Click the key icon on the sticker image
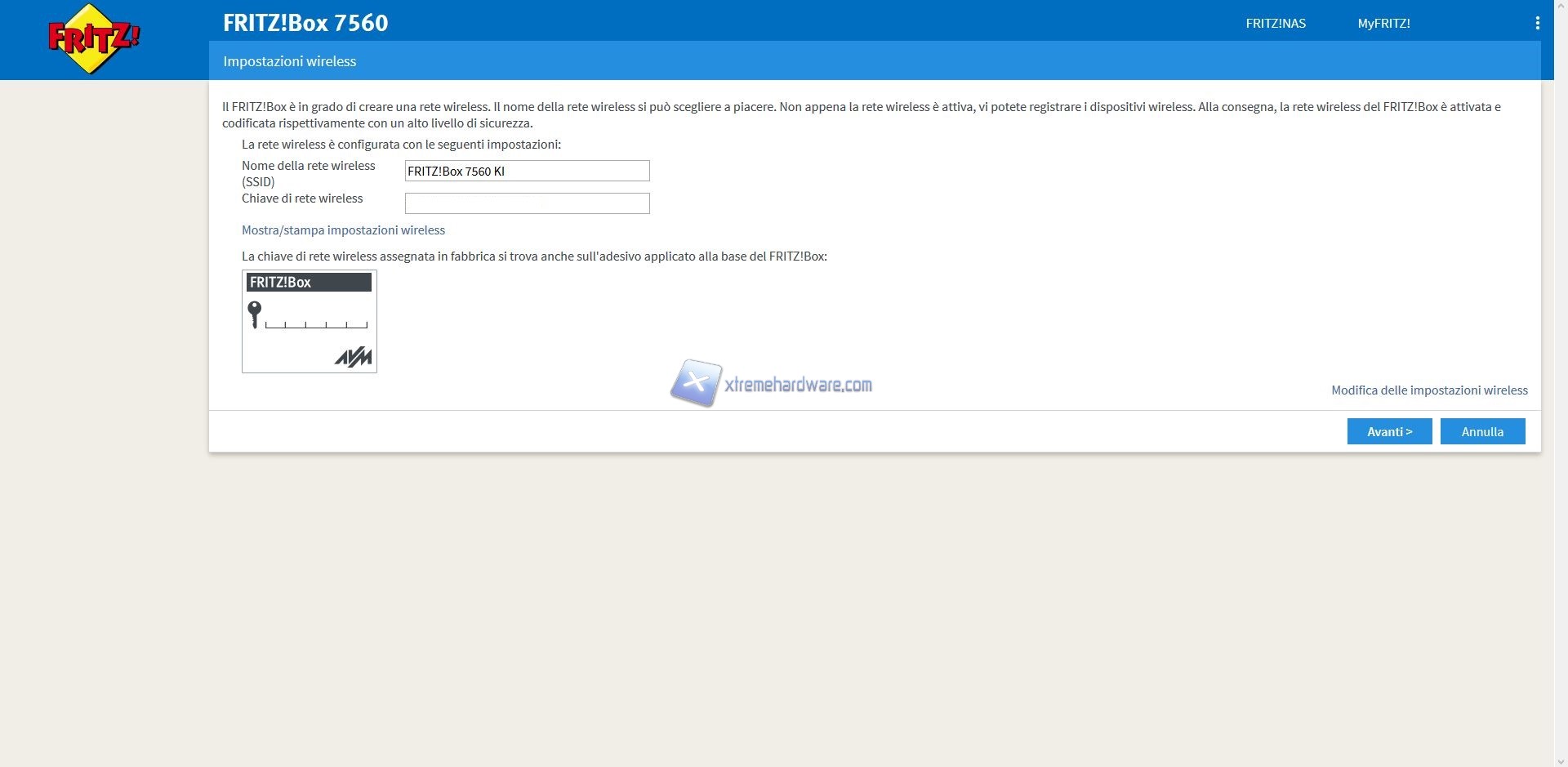This screenshot has height=767, width=1568. [x=255, y=314]
